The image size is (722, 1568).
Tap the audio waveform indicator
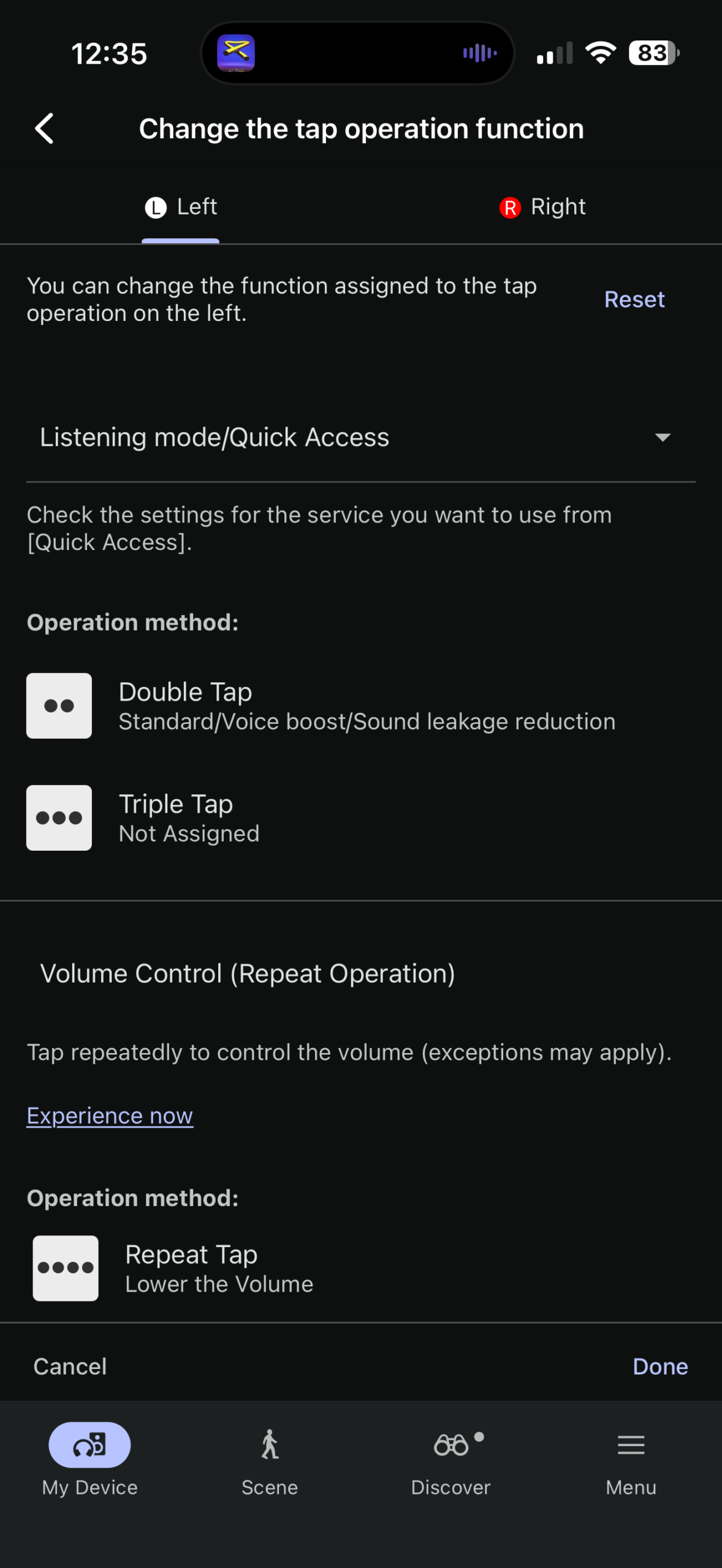(479, 53)
